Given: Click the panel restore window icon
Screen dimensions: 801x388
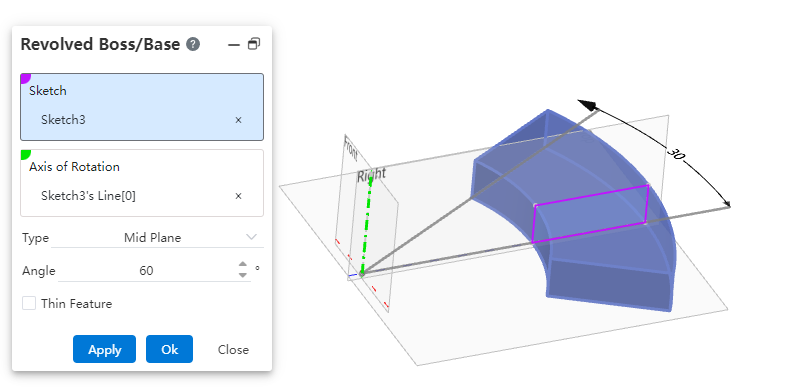Looking at the screenshot, I should (254, 44).
